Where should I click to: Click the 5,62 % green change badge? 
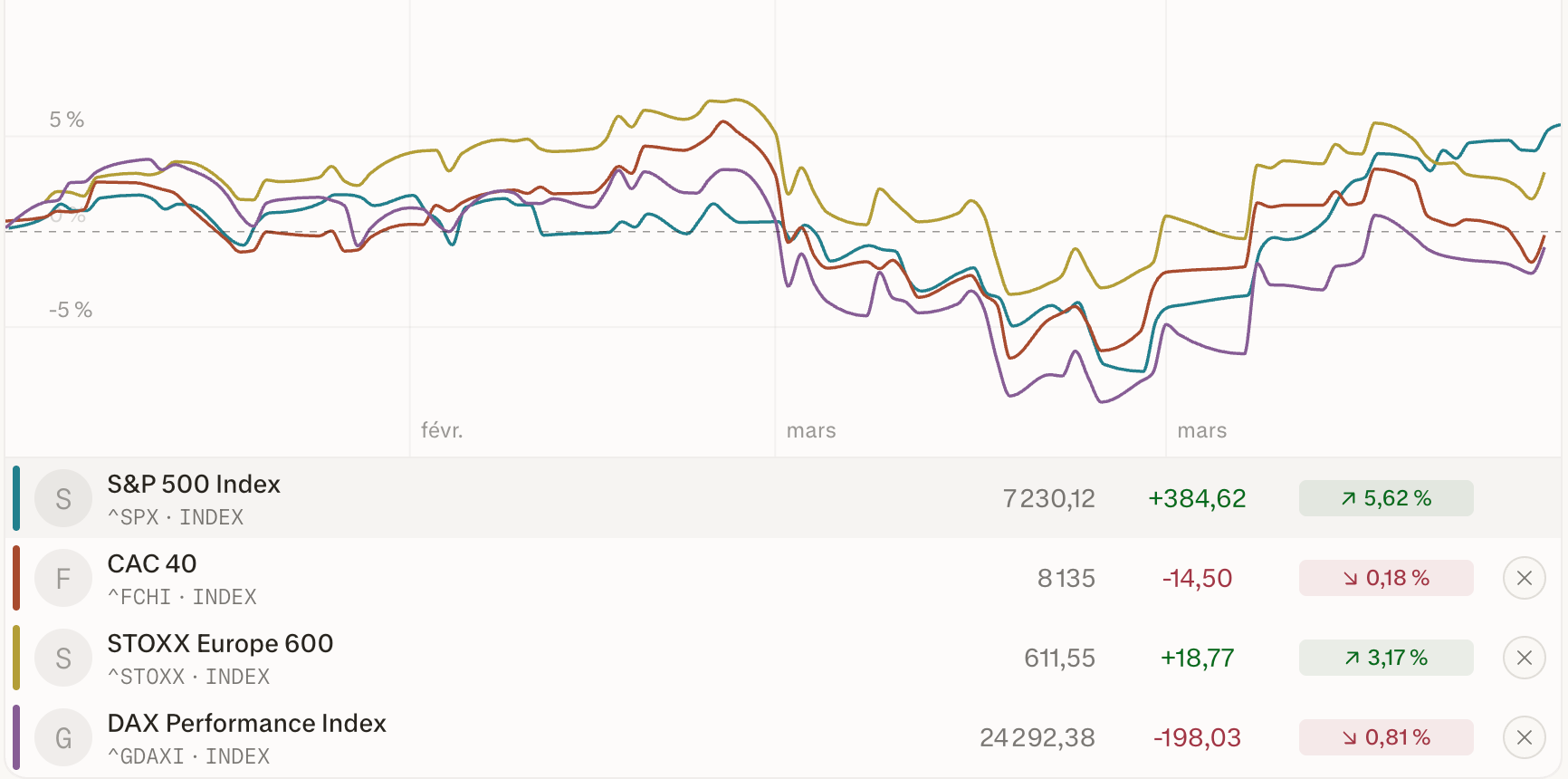[x=1386, y=498]
